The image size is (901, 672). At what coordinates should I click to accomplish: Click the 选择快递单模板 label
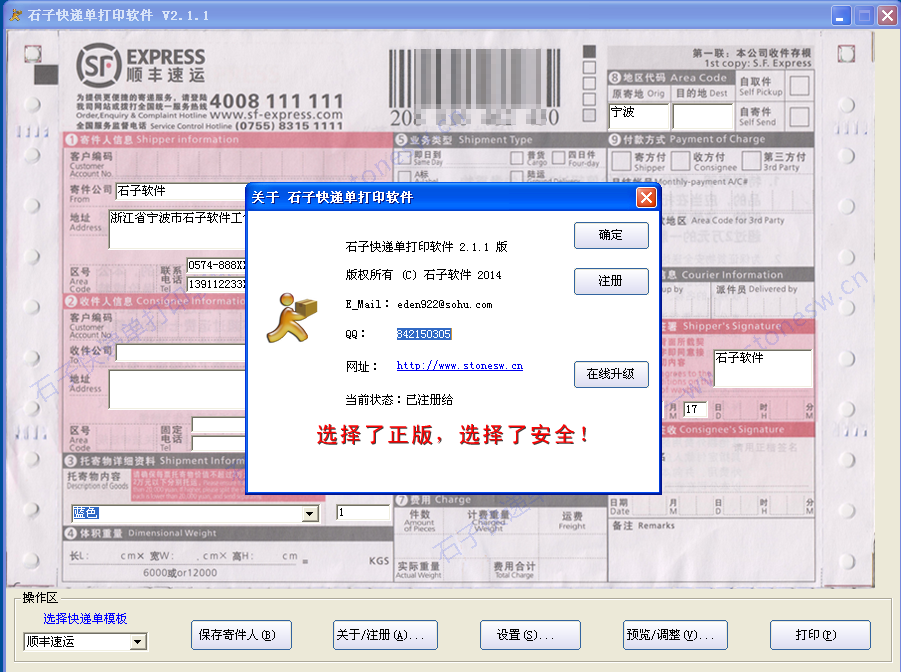(85, 619)
